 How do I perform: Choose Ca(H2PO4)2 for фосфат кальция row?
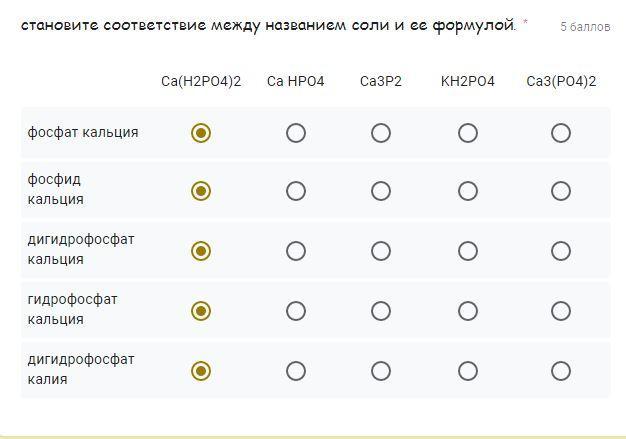click(x=201, y=133)
